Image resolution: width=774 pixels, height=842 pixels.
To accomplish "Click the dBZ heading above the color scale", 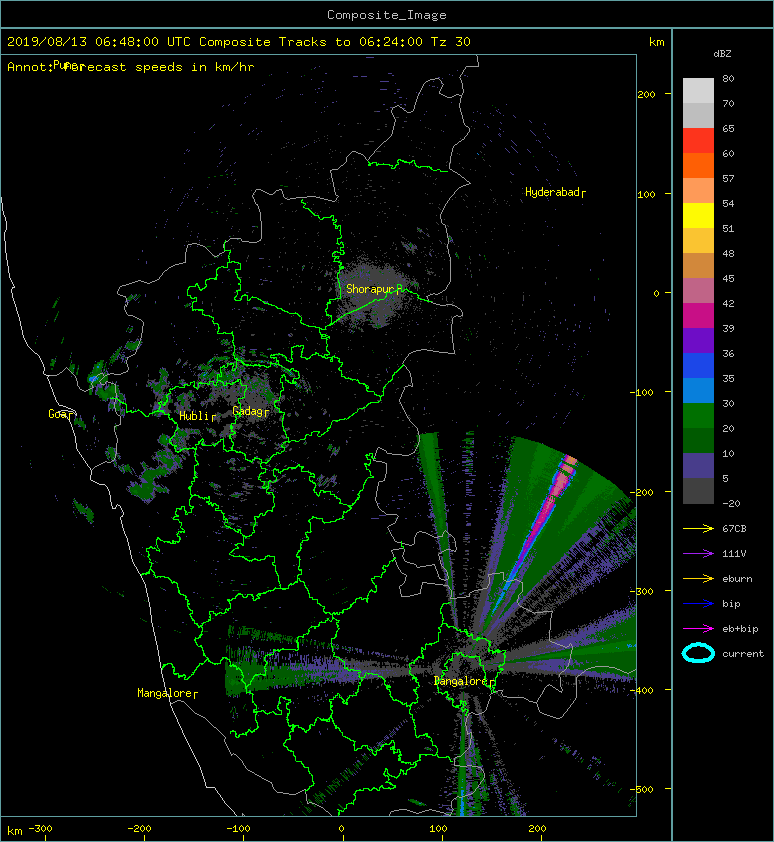I will point(722,54).
